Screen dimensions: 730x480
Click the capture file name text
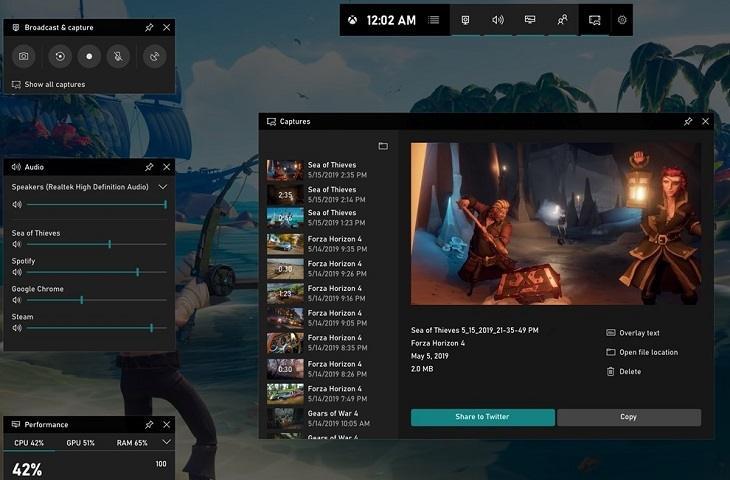click(474, 330)
